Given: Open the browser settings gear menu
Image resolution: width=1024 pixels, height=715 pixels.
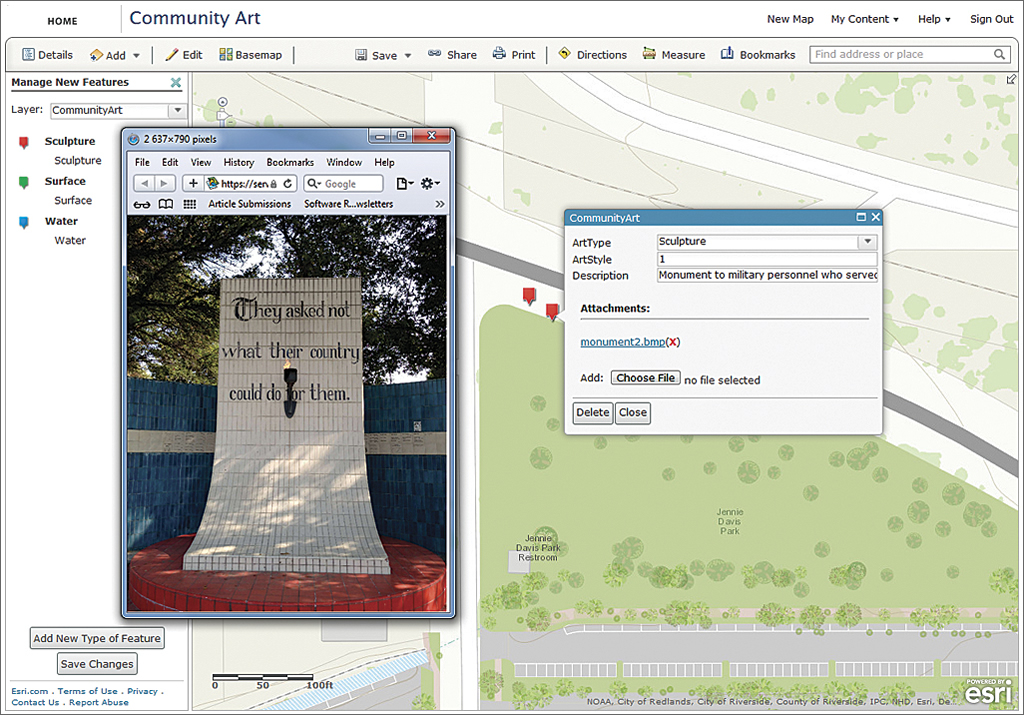Looking at the screenshot, I should click(x=430, y=183).
